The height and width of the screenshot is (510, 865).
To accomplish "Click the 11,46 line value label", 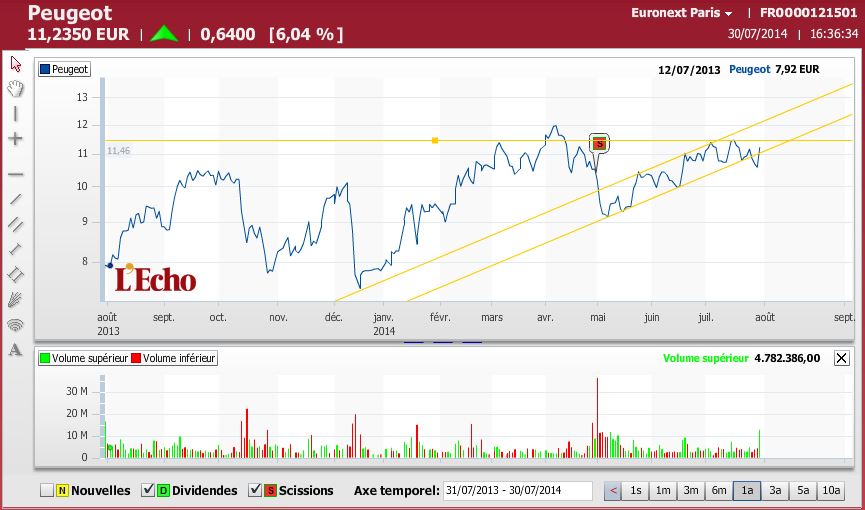I will coord(119,151).
